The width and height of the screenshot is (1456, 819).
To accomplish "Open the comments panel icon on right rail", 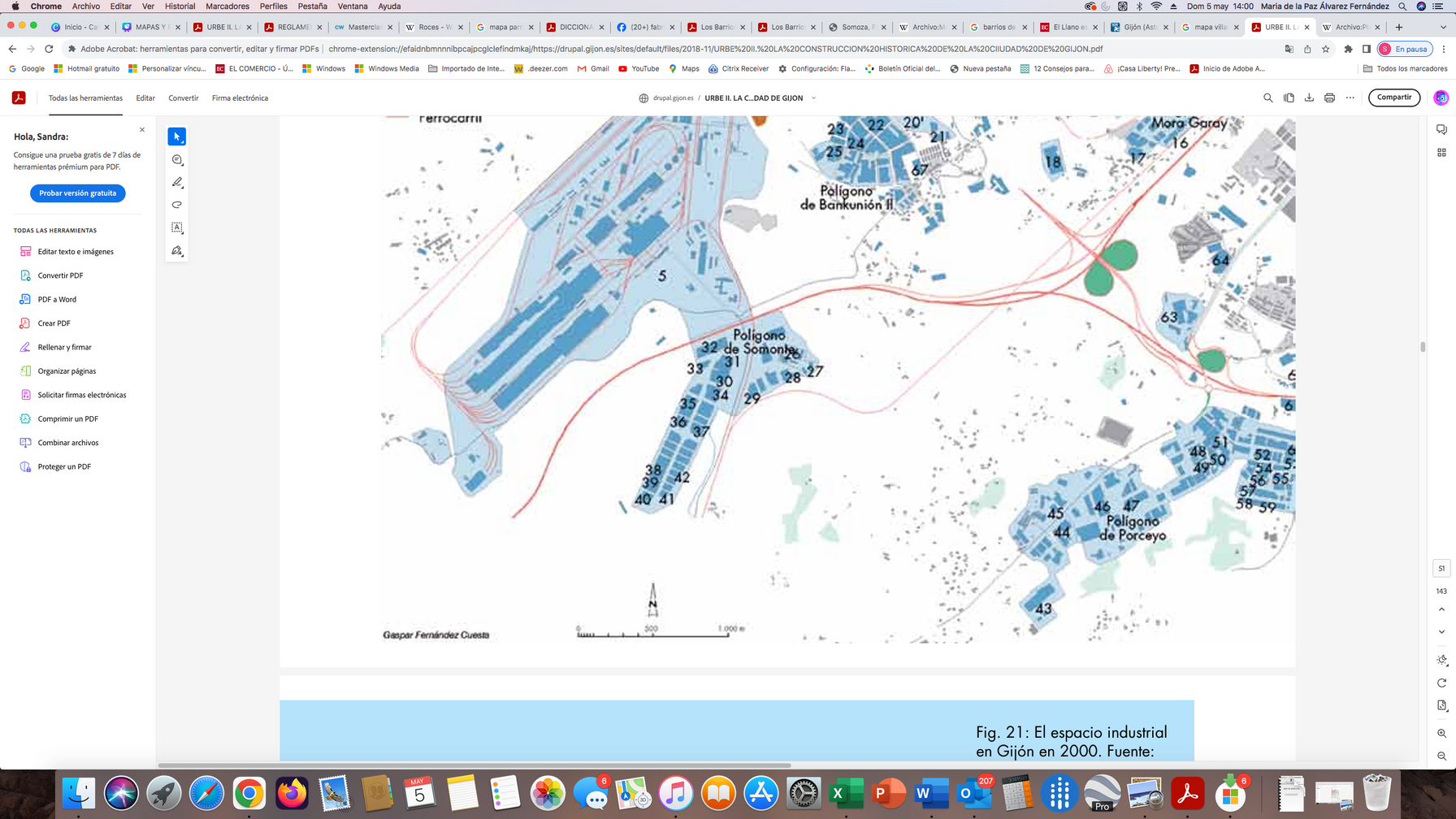I will click(1441, 130).
